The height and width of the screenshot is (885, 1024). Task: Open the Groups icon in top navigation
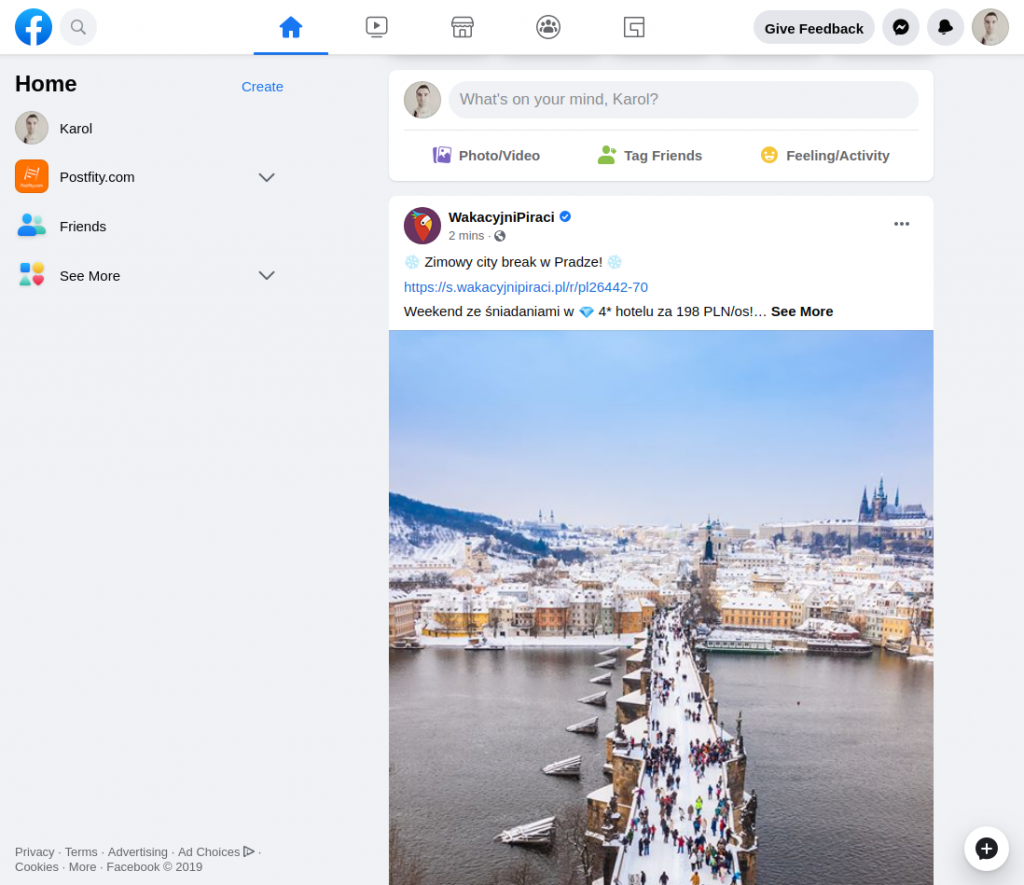tap(548, 27)
